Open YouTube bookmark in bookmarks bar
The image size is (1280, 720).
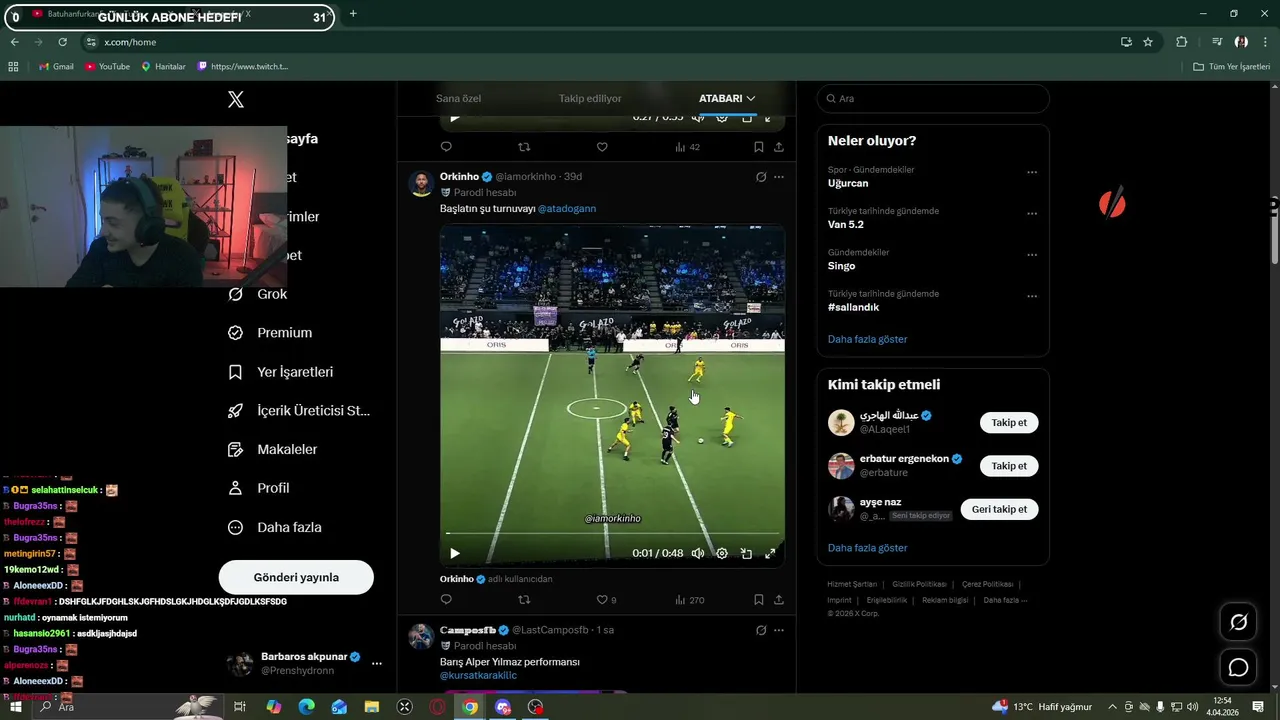point(107,66)
